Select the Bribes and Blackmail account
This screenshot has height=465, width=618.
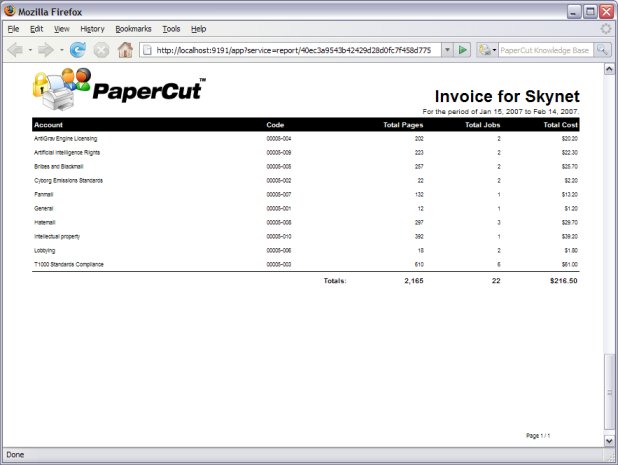tap(59, 167)
